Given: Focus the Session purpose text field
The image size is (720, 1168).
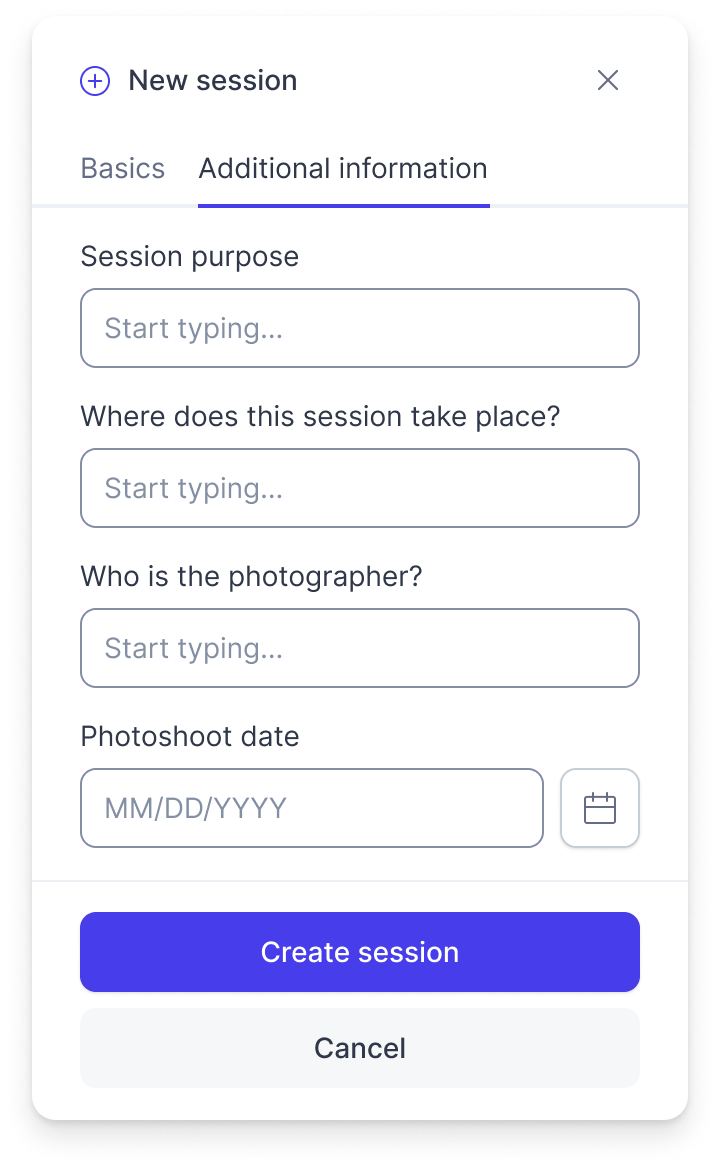Looking at the screenshot, I should [360, 328].
